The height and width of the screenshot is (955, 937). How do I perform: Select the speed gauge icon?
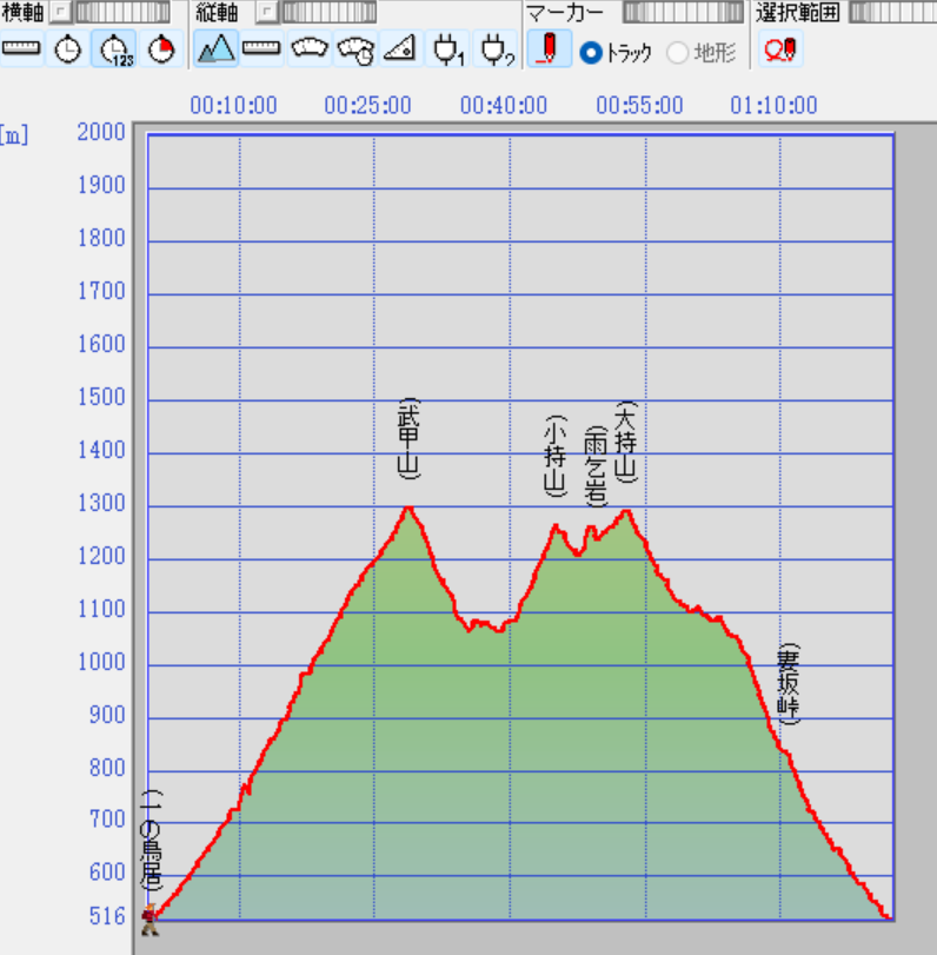pos(309,49)
